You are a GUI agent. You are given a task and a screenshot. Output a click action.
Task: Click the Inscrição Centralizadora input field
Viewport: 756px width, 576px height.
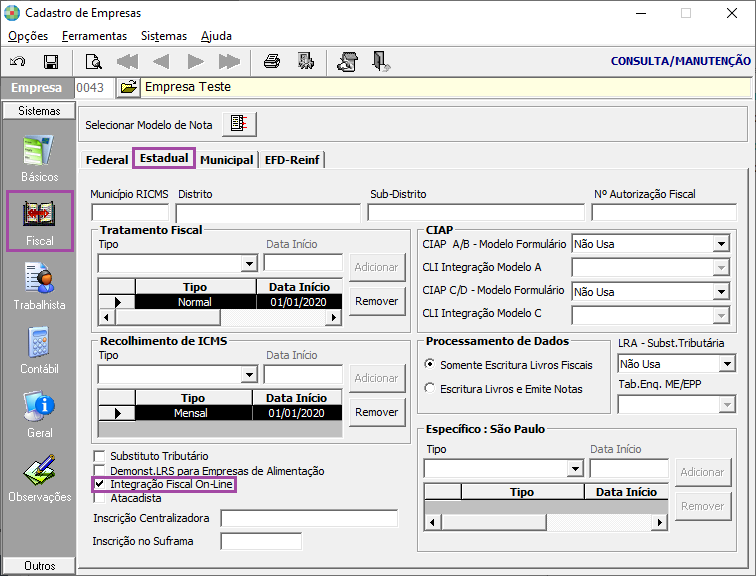click(x=309, y=518)
